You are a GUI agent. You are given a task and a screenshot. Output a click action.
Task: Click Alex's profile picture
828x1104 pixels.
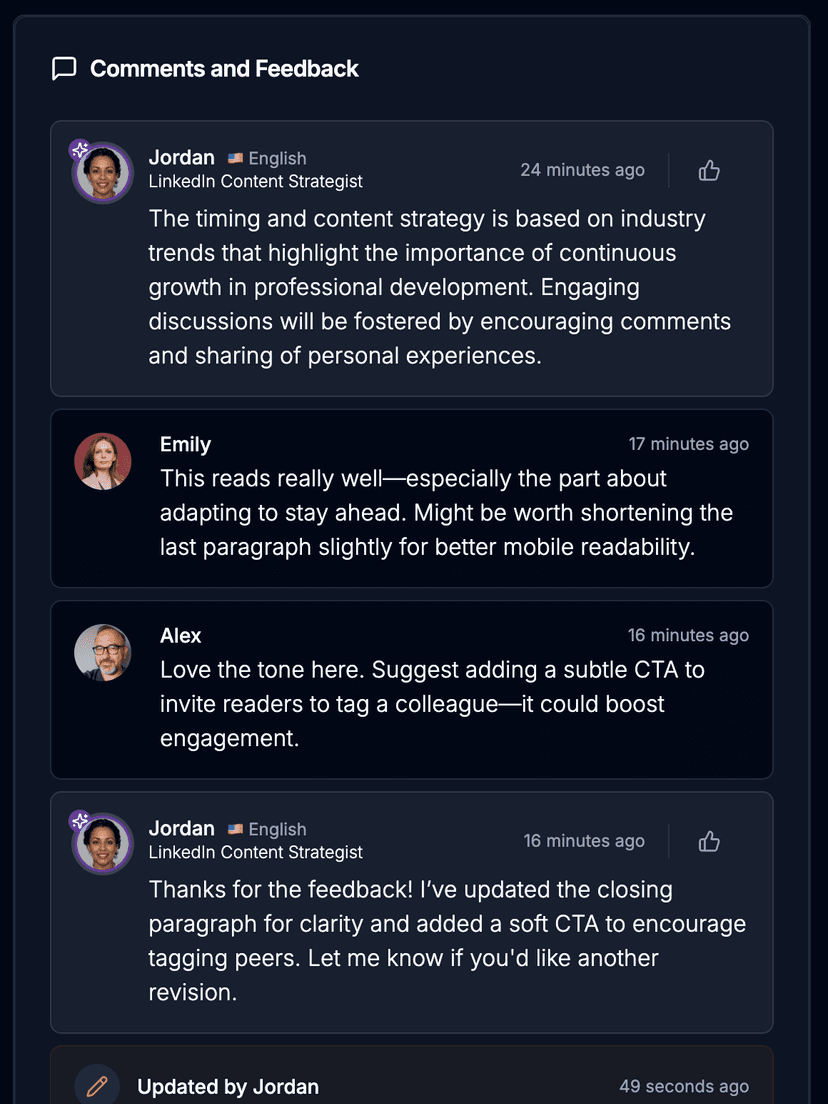[102, 651]
